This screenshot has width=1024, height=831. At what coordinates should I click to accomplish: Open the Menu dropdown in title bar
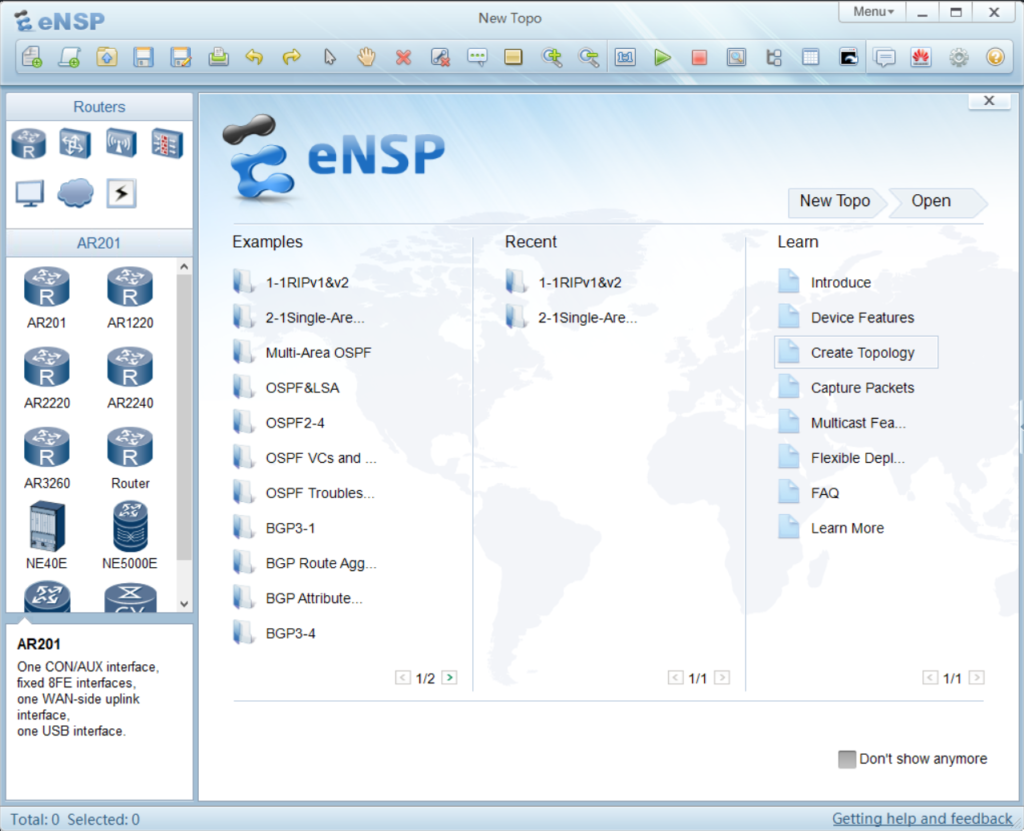point(872,12)
